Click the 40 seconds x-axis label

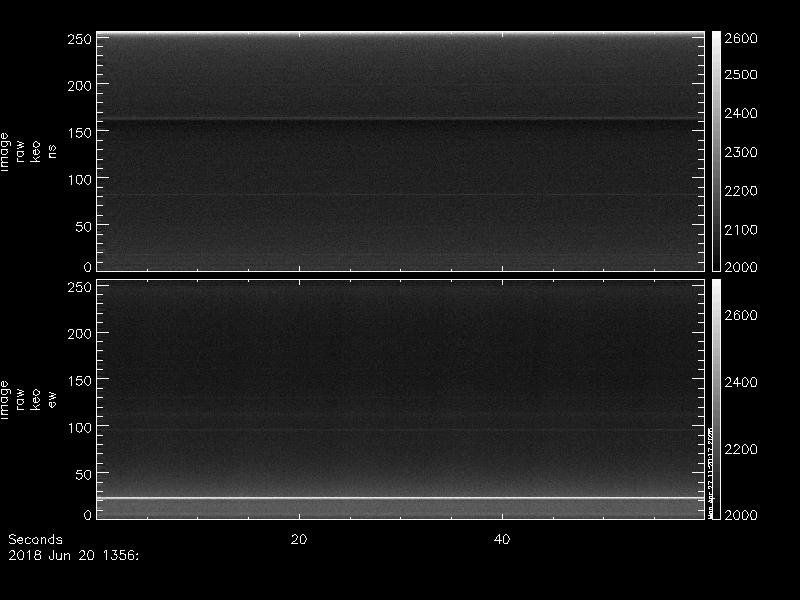(x=502, y=539)
